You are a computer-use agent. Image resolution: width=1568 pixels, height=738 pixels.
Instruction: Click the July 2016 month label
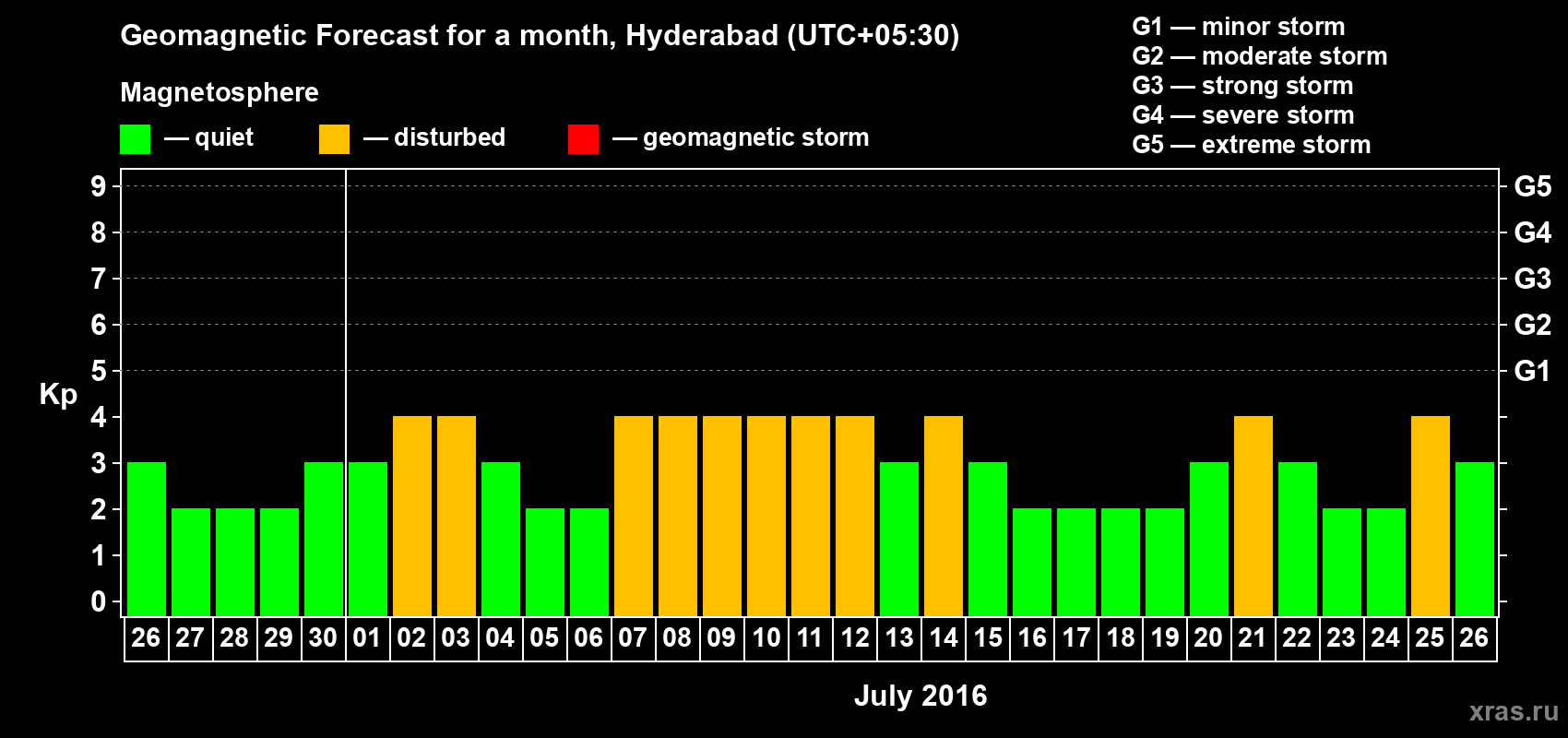pyautogui.click(x=921, y=696)
